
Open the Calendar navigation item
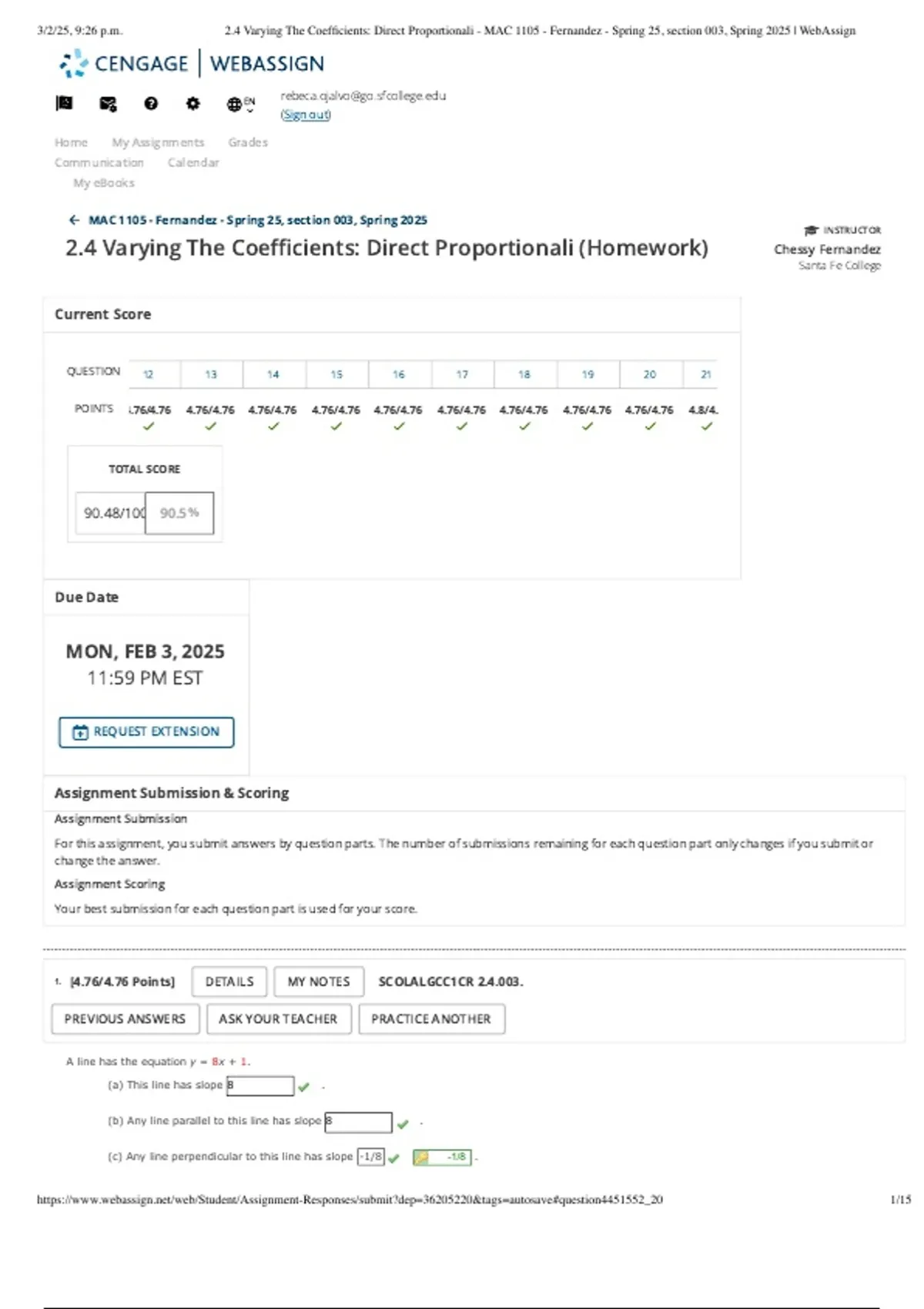pyautogui.click(x=193, y=162)
